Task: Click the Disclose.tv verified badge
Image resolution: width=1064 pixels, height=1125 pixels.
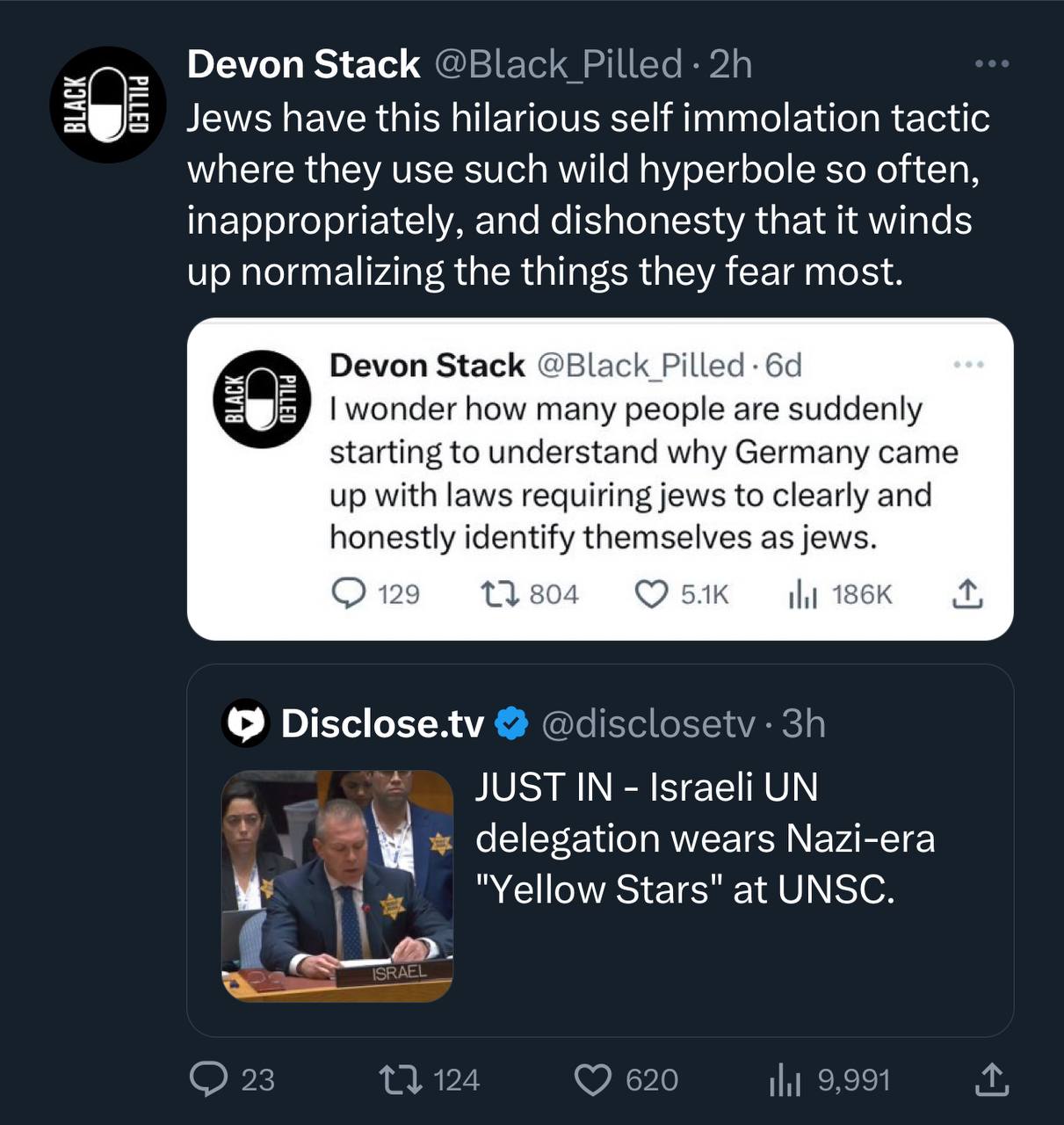Action: (x=511, y=723)
